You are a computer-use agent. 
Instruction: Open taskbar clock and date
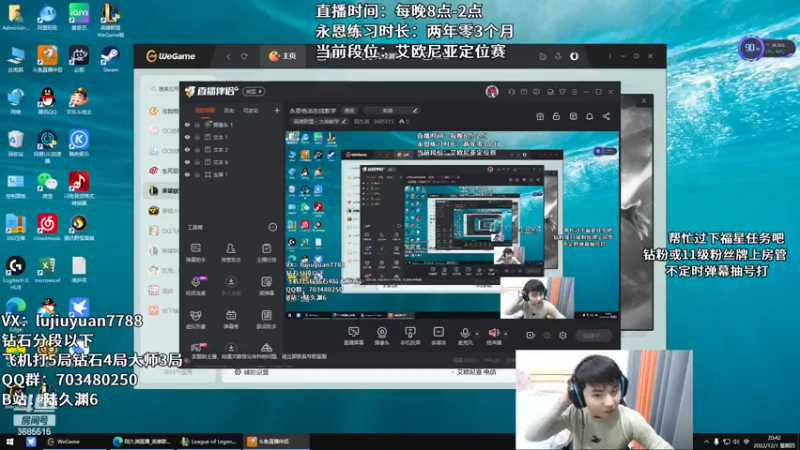coord(774,441)
